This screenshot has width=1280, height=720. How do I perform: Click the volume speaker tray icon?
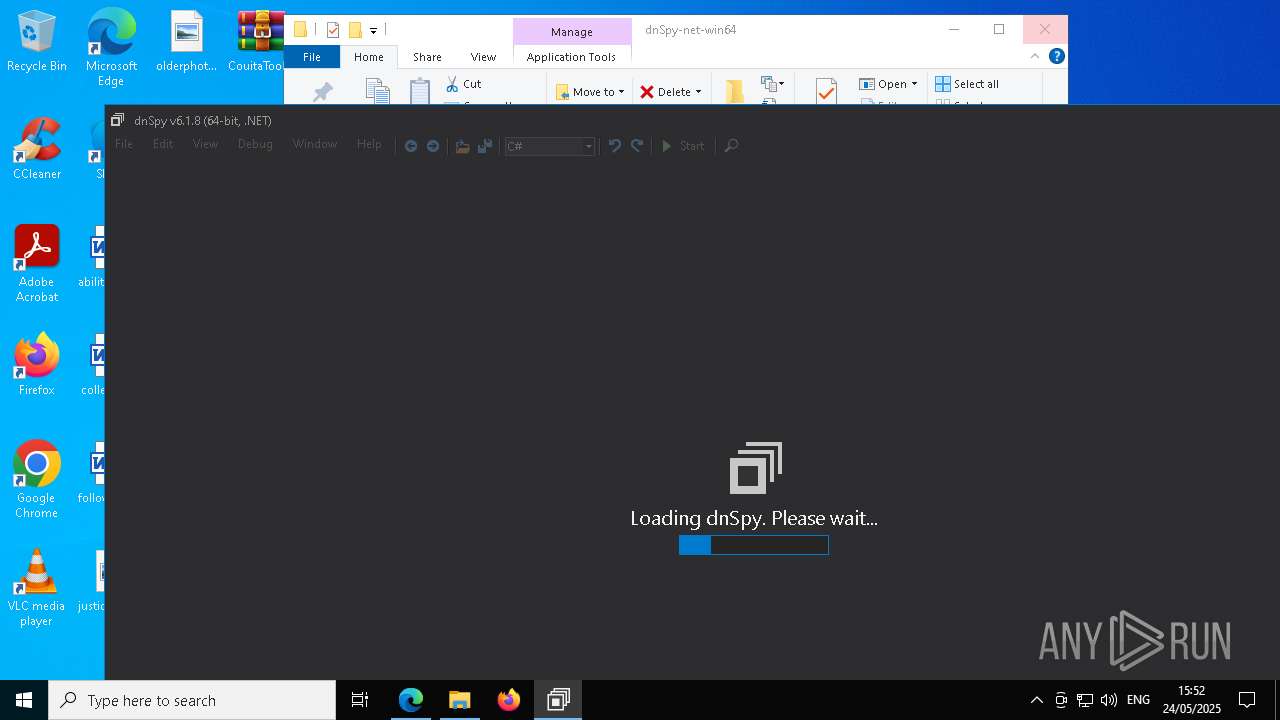click(1108, 700)
